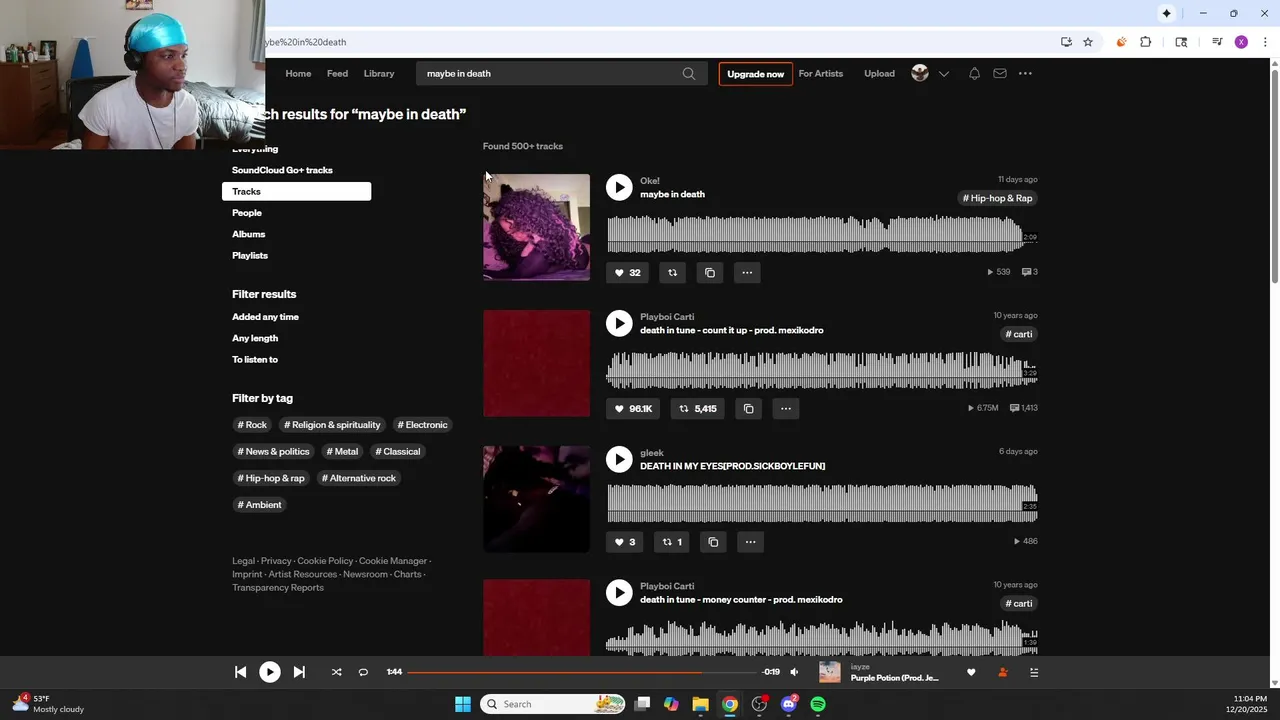The image size is (1280, 720).
Task: Like 'maybe in death' with 32 likes
Action: click(627, 272)
